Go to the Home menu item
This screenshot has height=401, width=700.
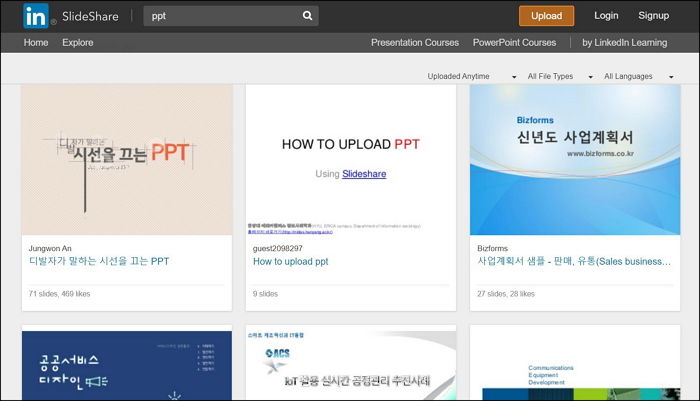pos(36,42)
